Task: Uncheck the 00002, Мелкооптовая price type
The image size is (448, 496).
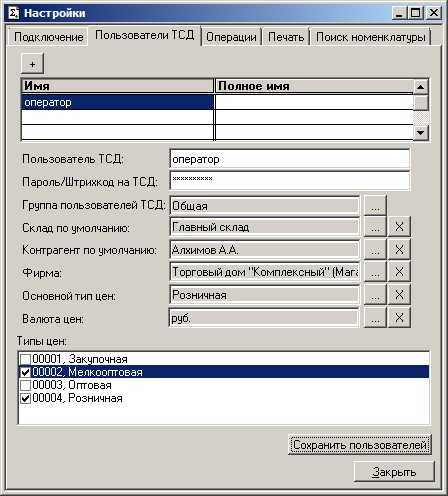Action: [x=25, y=372]
